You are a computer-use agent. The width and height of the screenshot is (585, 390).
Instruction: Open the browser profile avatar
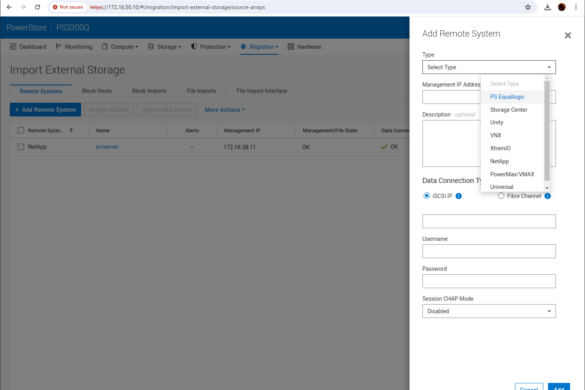pos(561,7)
